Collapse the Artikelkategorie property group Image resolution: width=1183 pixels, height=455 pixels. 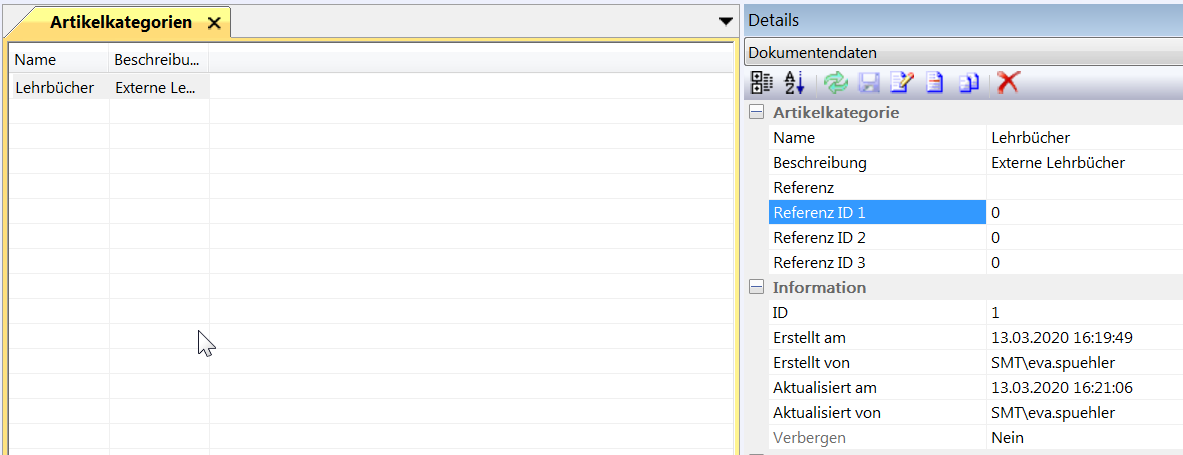[757, 112]
